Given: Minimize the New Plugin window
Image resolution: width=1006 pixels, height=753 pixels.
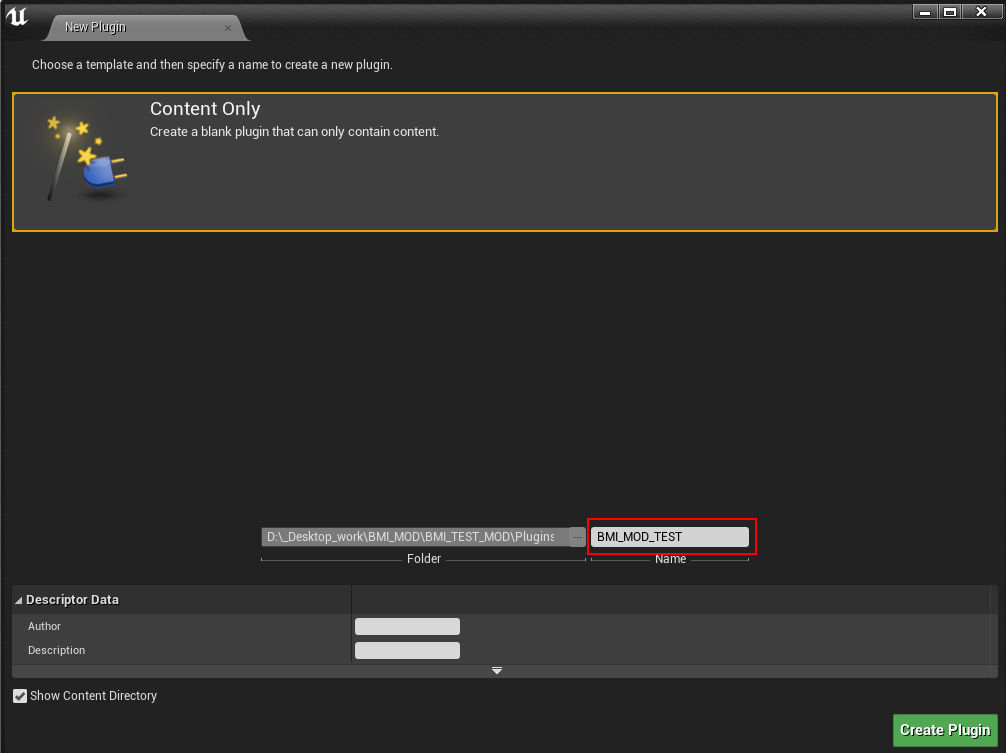Looking at the screenshot, I should tap(925, 12).
